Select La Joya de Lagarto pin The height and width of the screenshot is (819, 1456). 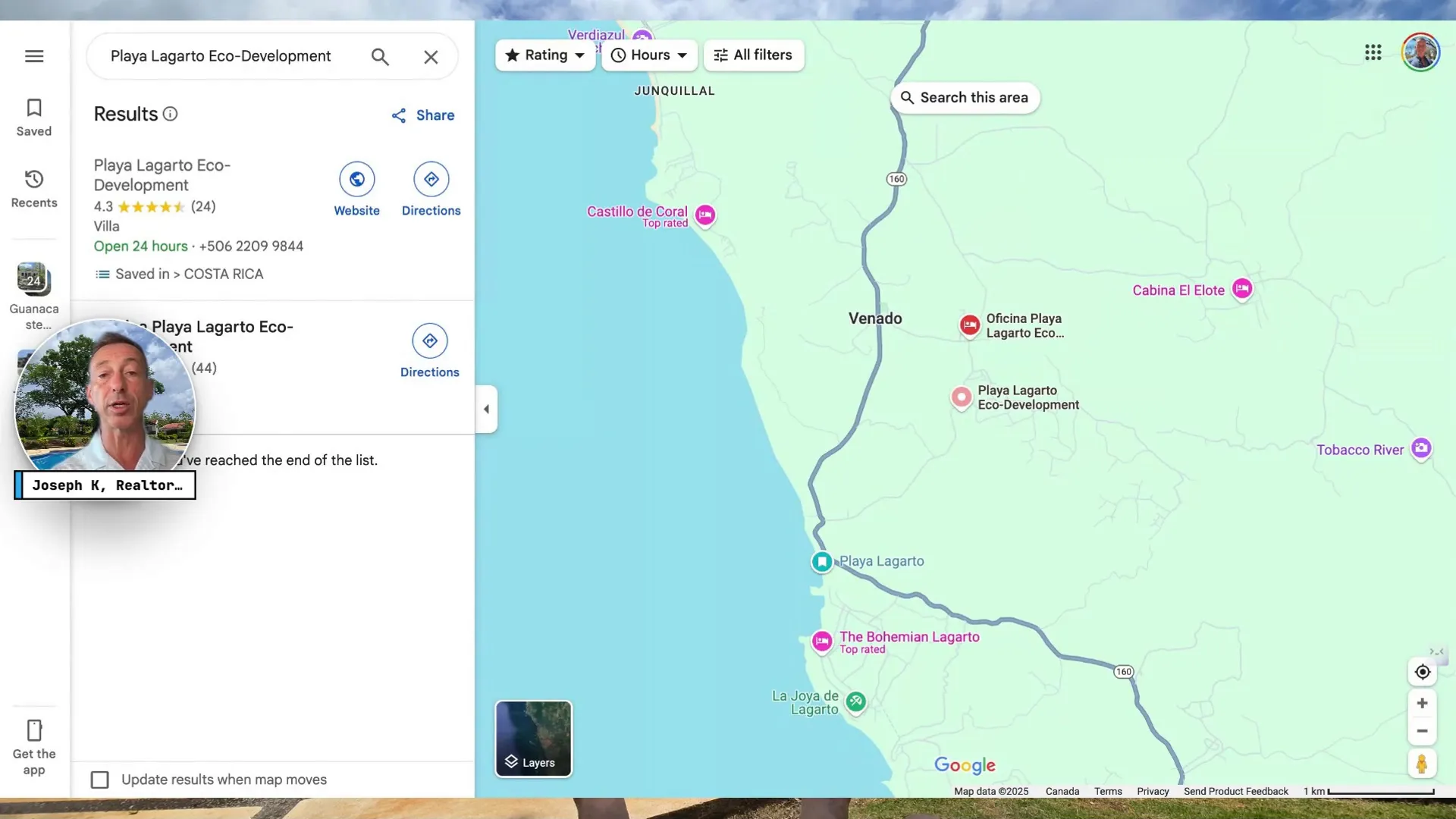click(856, 702)
